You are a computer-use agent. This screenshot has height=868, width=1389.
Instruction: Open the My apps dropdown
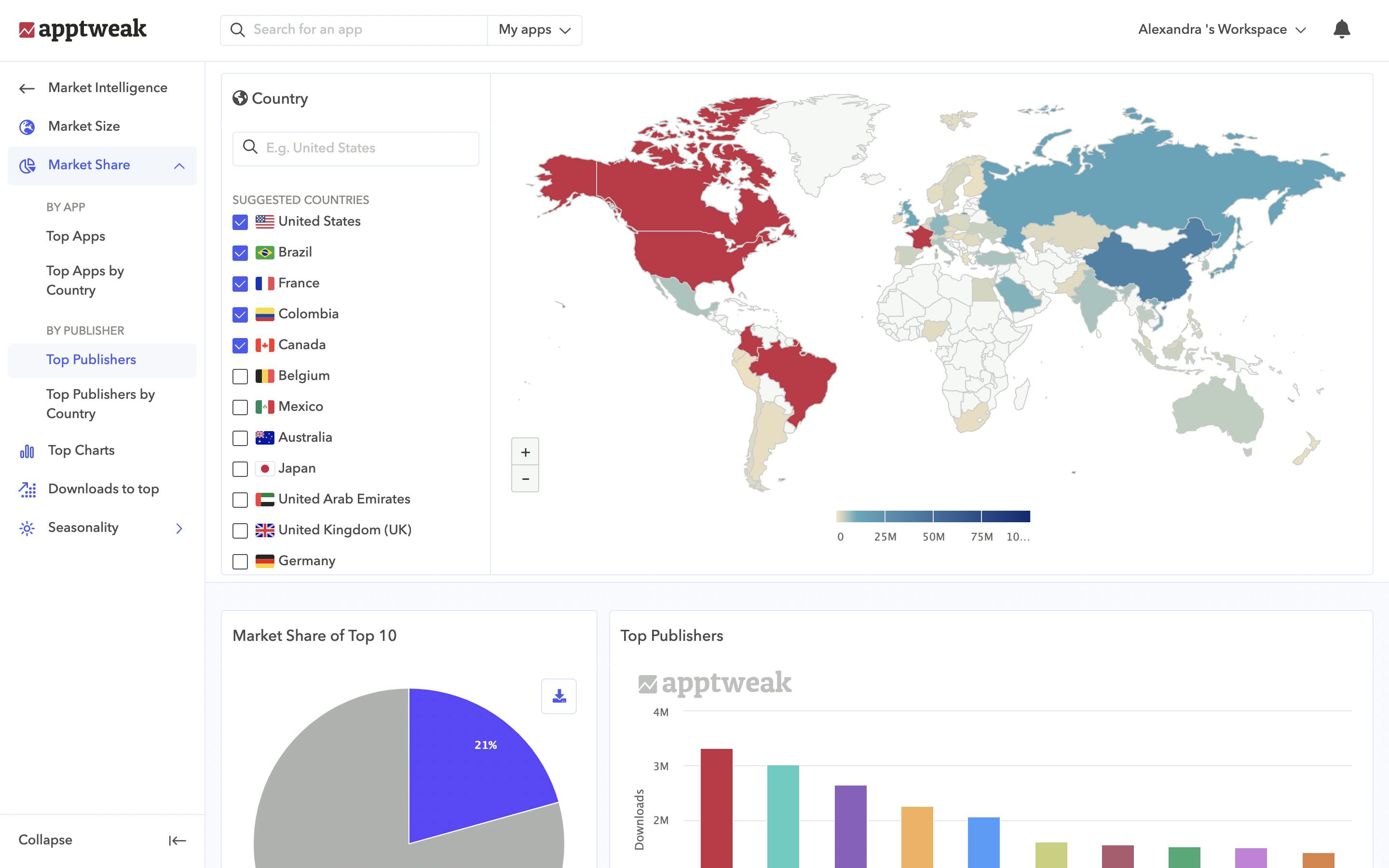click(x=534, y=30)
